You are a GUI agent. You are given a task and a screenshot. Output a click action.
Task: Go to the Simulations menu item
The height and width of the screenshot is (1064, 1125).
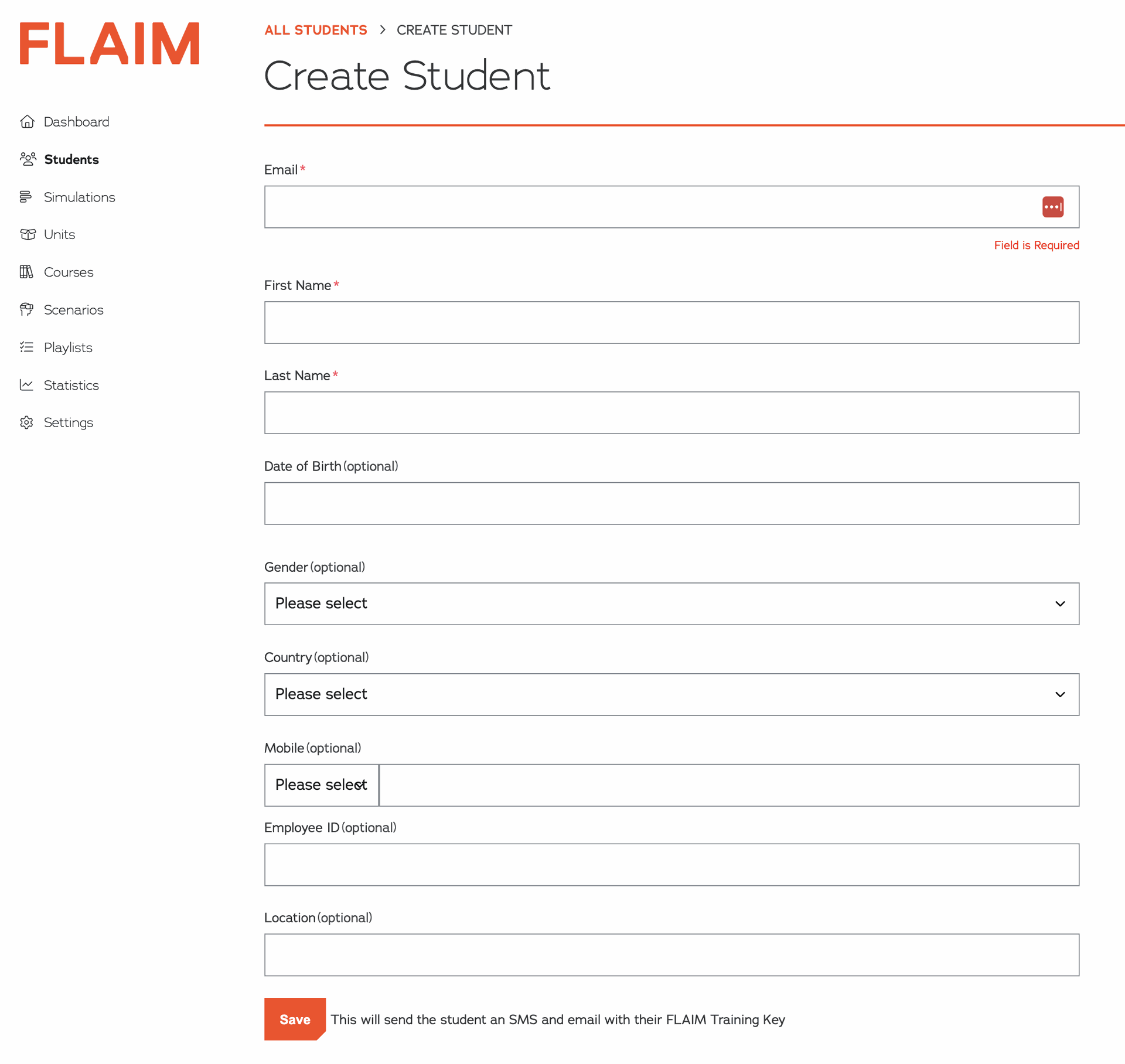click(79, 197)
